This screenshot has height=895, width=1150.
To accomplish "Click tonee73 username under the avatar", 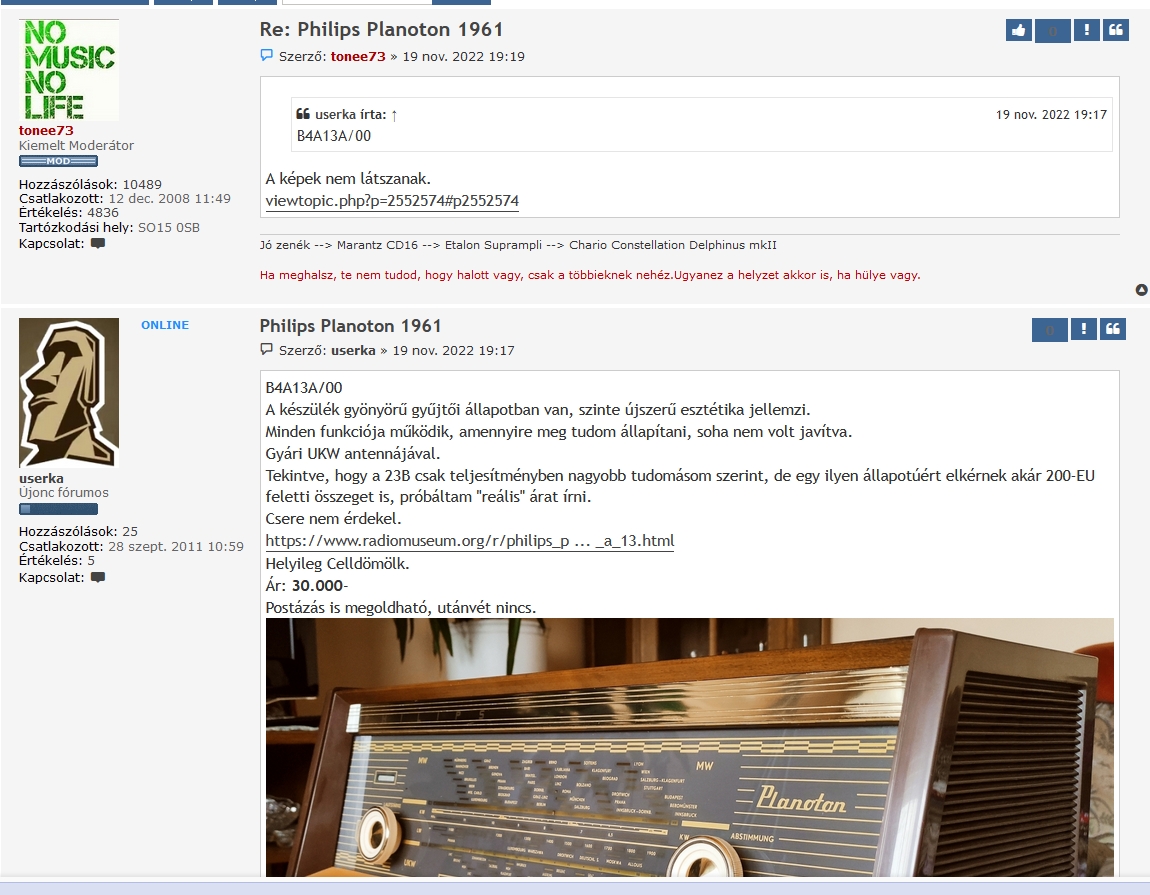I will (46, 130).
